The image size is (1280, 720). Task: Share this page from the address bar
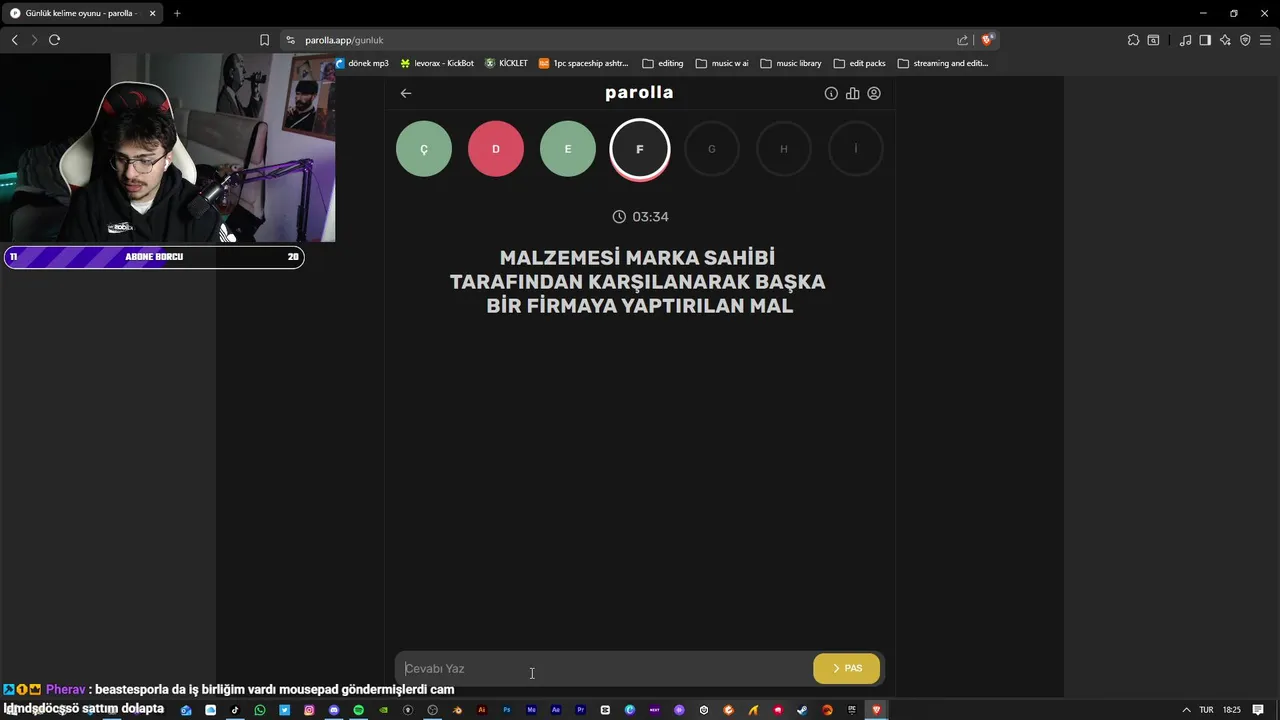pos(962,40)
